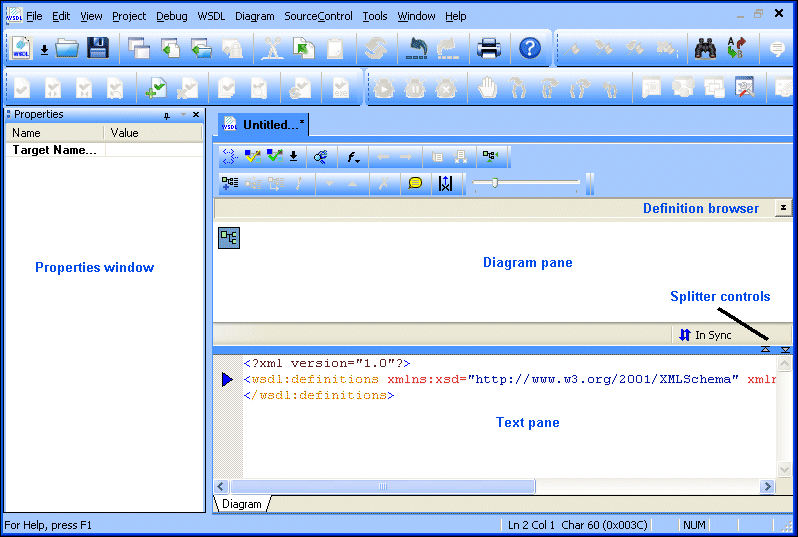Open the folder icon in toolbar
This screenshot has width=798, height=537.
pyautogui.click(x=67, y=48)
